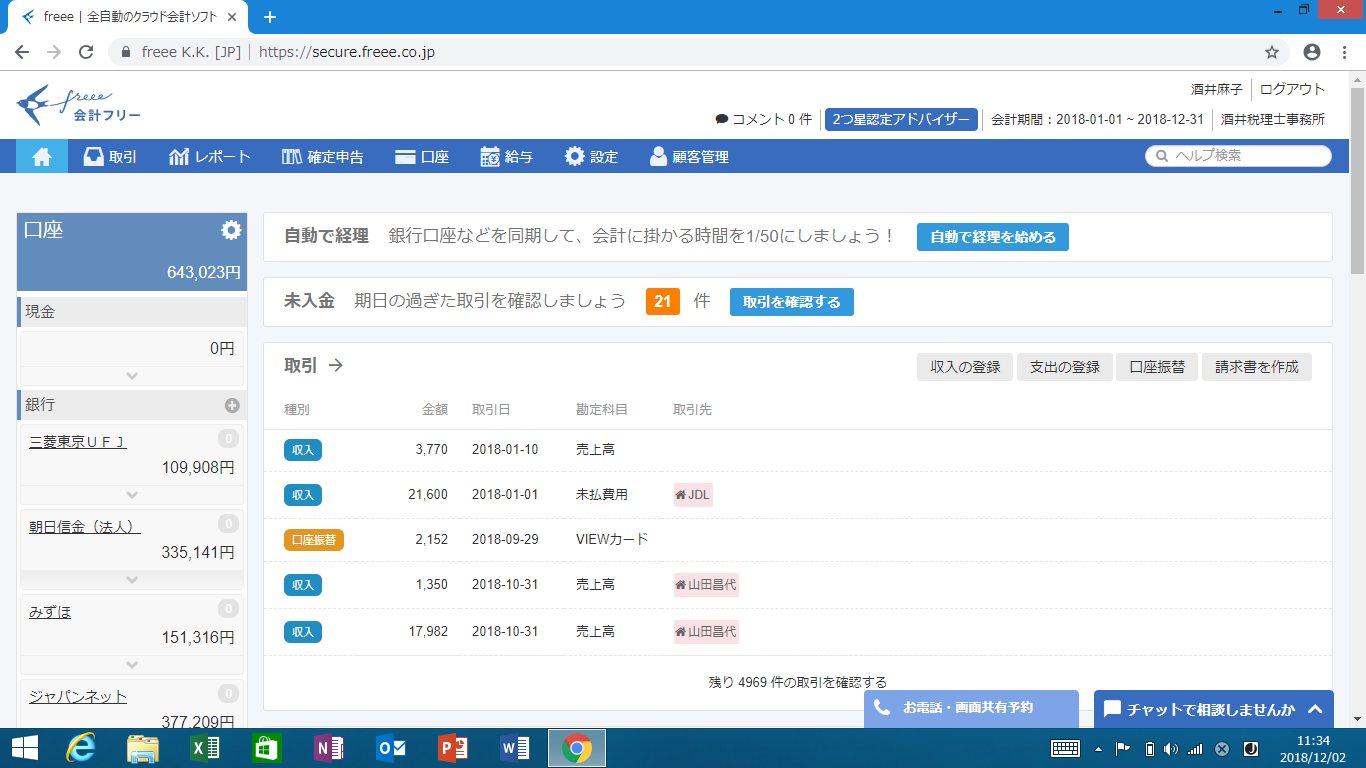Open the 顧客管理 menu

tap(689, 156)
